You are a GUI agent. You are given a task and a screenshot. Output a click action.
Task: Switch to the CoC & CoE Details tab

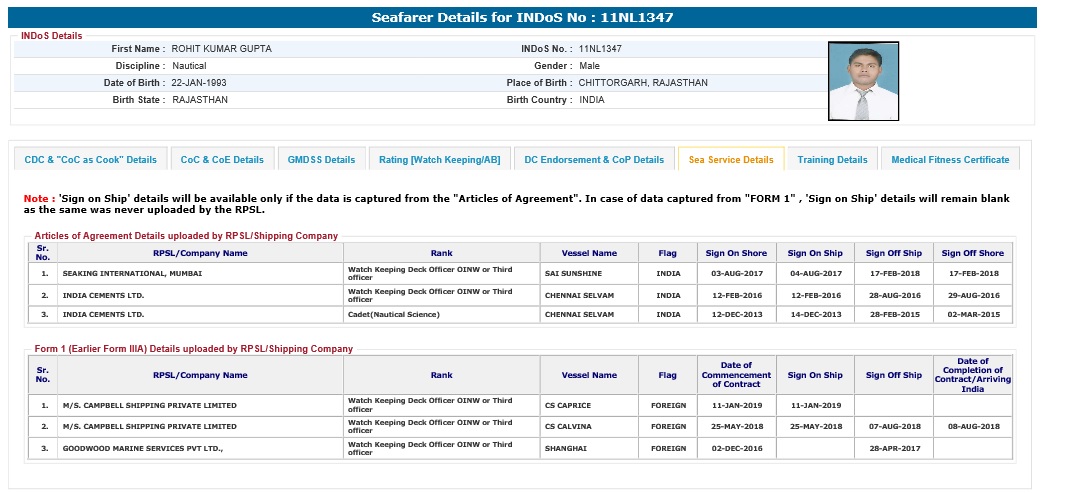coord(222,159)
